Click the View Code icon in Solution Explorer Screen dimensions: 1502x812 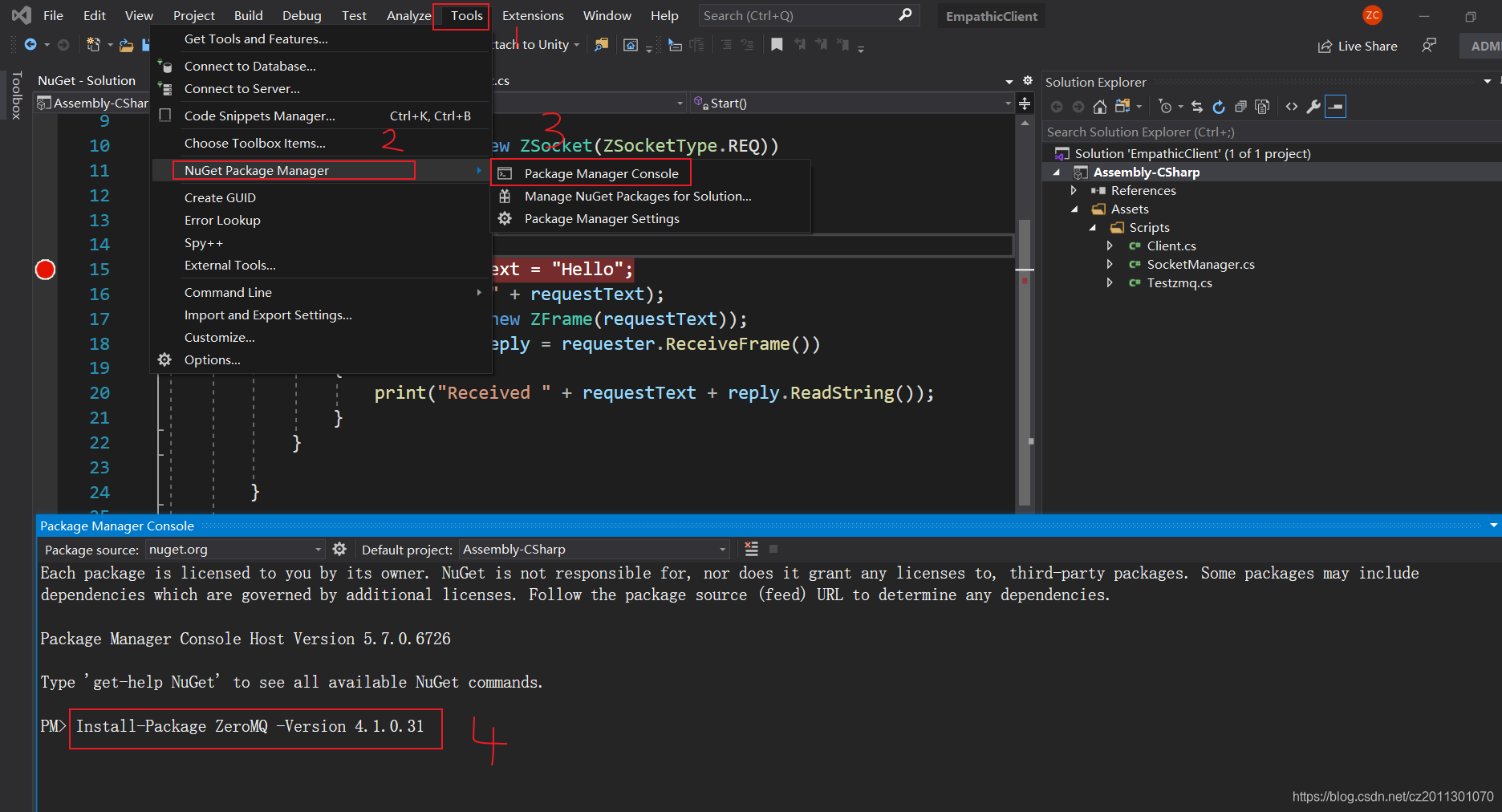pyautogui.click(x=1292, y=107)
